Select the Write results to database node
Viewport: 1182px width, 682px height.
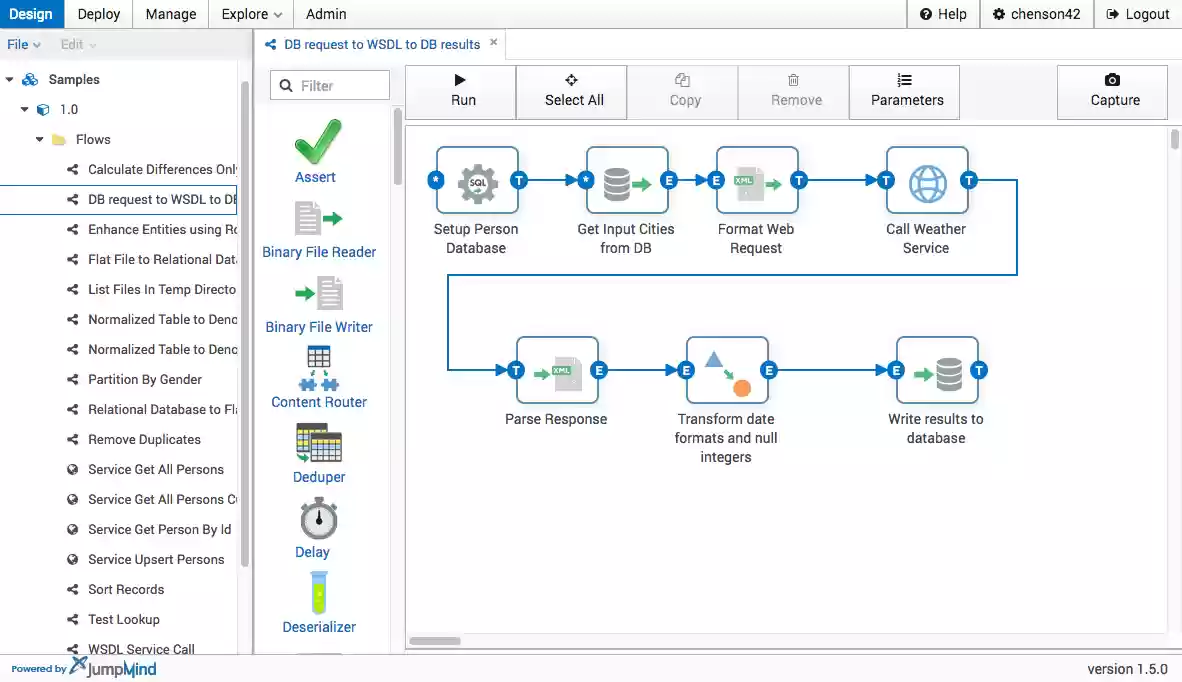point(936,370)
